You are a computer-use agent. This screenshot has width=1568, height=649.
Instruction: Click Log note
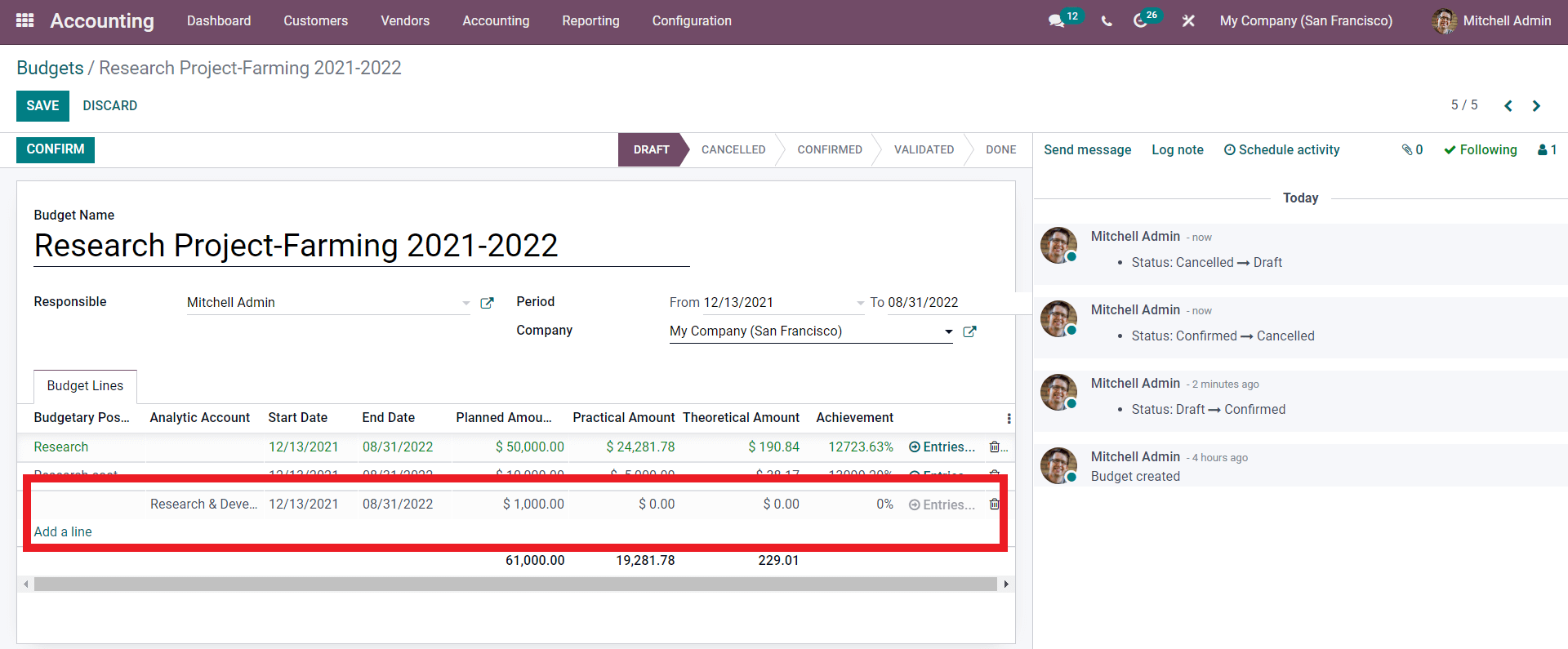(x=1177, y=149)
